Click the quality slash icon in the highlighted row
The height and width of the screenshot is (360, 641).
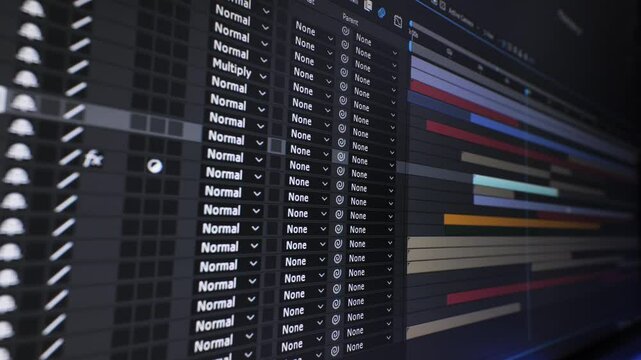74,112
